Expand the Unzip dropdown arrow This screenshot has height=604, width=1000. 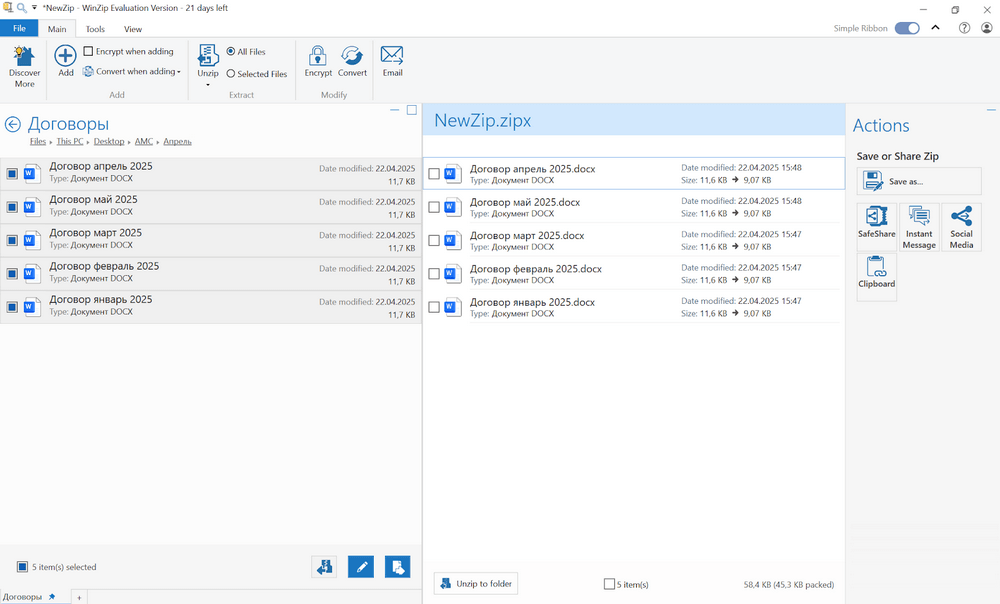[208, 85]
